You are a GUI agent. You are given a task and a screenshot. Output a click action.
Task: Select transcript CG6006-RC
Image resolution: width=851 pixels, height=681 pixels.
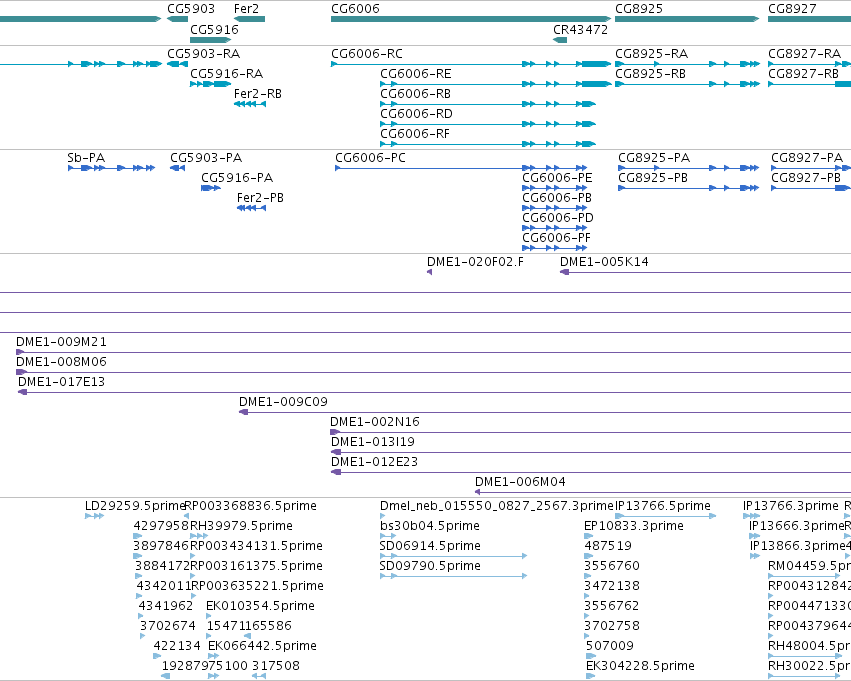(x=367, y=54)
